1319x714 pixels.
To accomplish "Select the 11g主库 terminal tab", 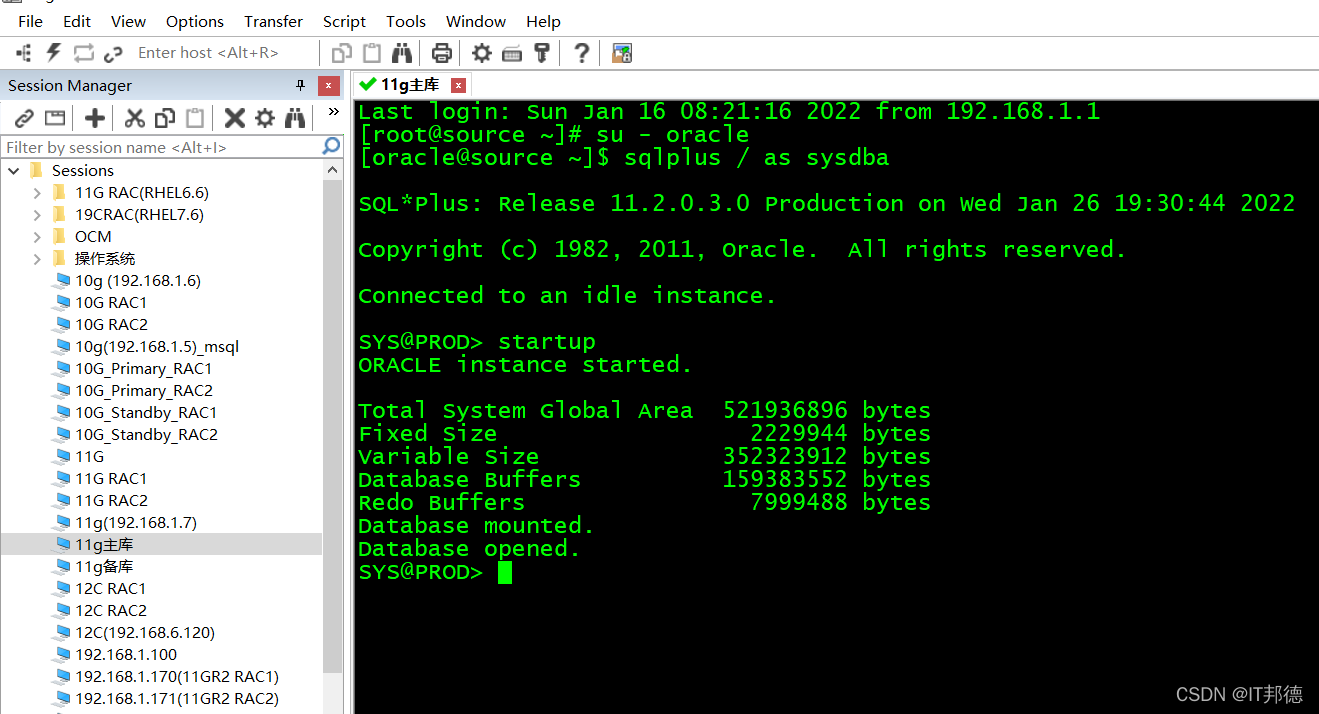I will [411, 85].
